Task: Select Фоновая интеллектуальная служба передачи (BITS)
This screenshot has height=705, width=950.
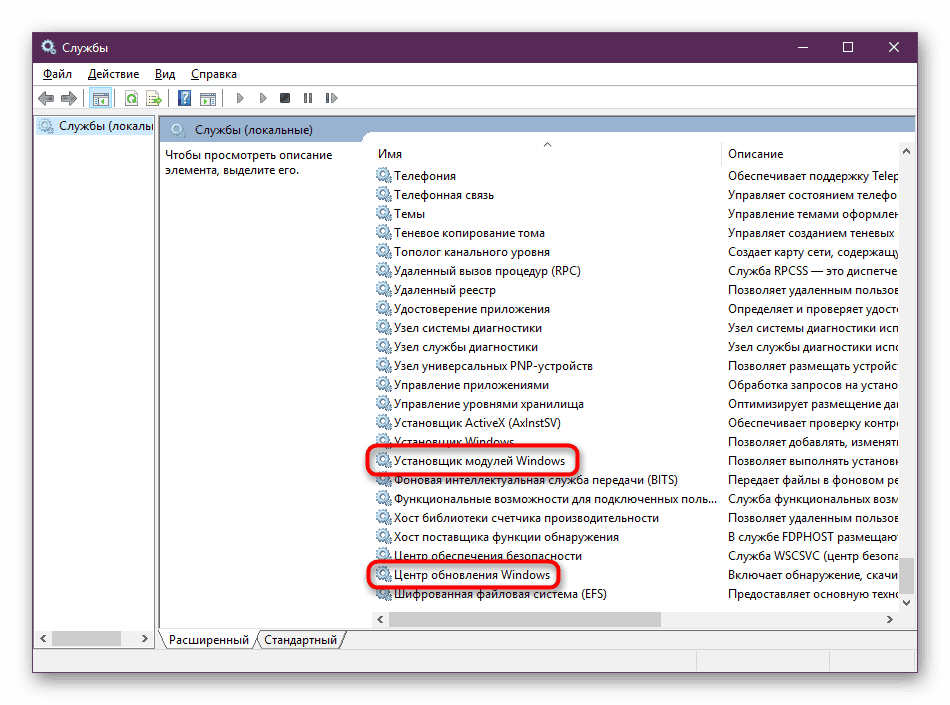Action: (x=536, y=480)
